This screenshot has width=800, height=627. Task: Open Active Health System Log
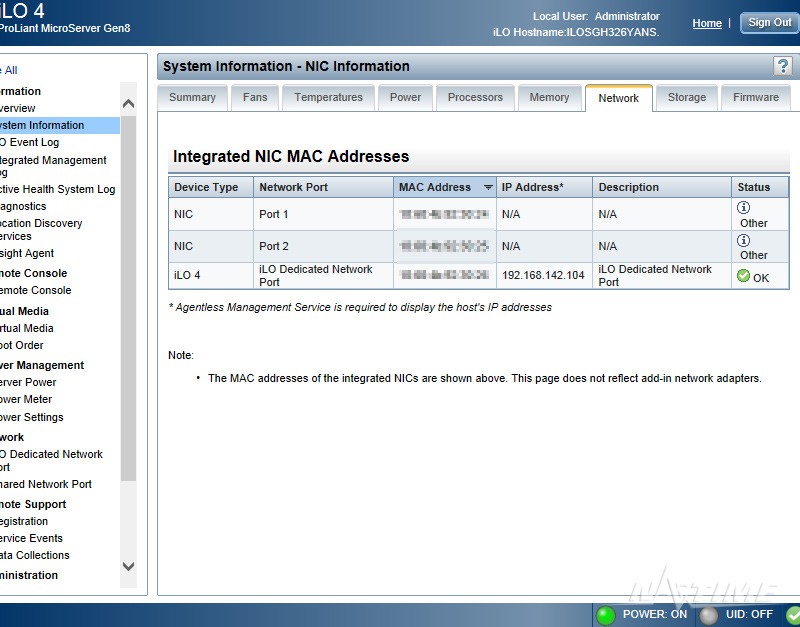coord(58,189)
